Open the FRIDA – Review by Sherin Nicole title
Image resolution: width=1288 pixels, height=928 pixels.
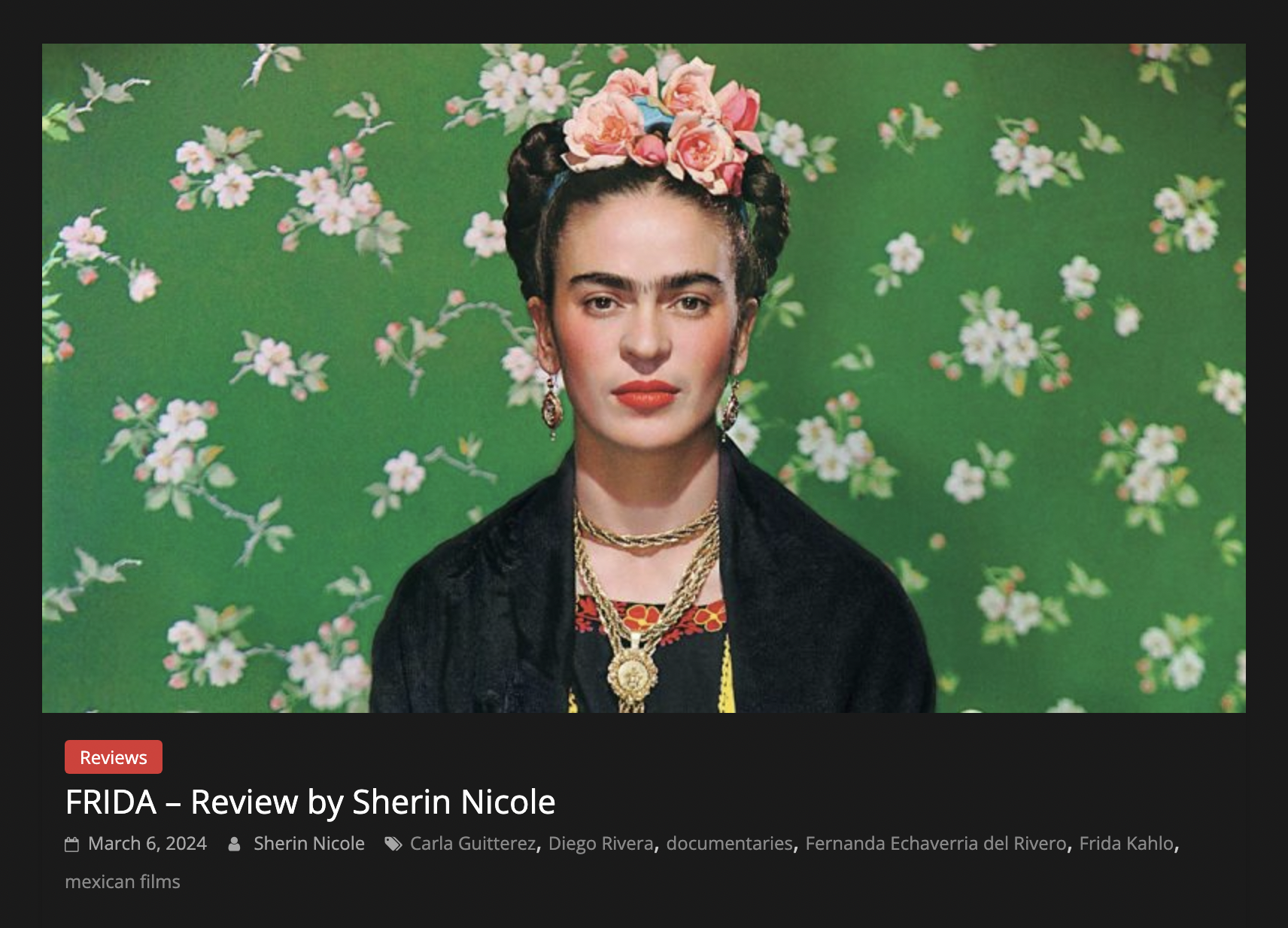[x=310, y=802]
